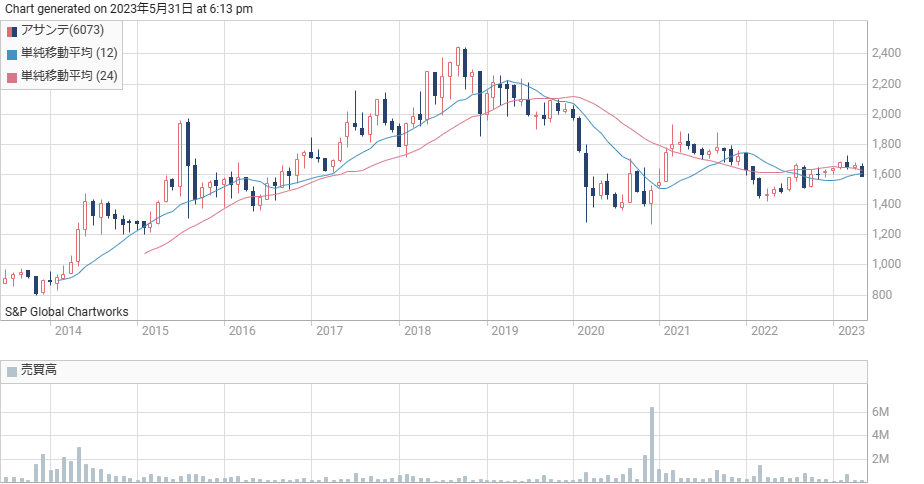This screenshot has width=924, height=484.
Task: Click the 1,800 price axis label
Action: pos(886,144)
